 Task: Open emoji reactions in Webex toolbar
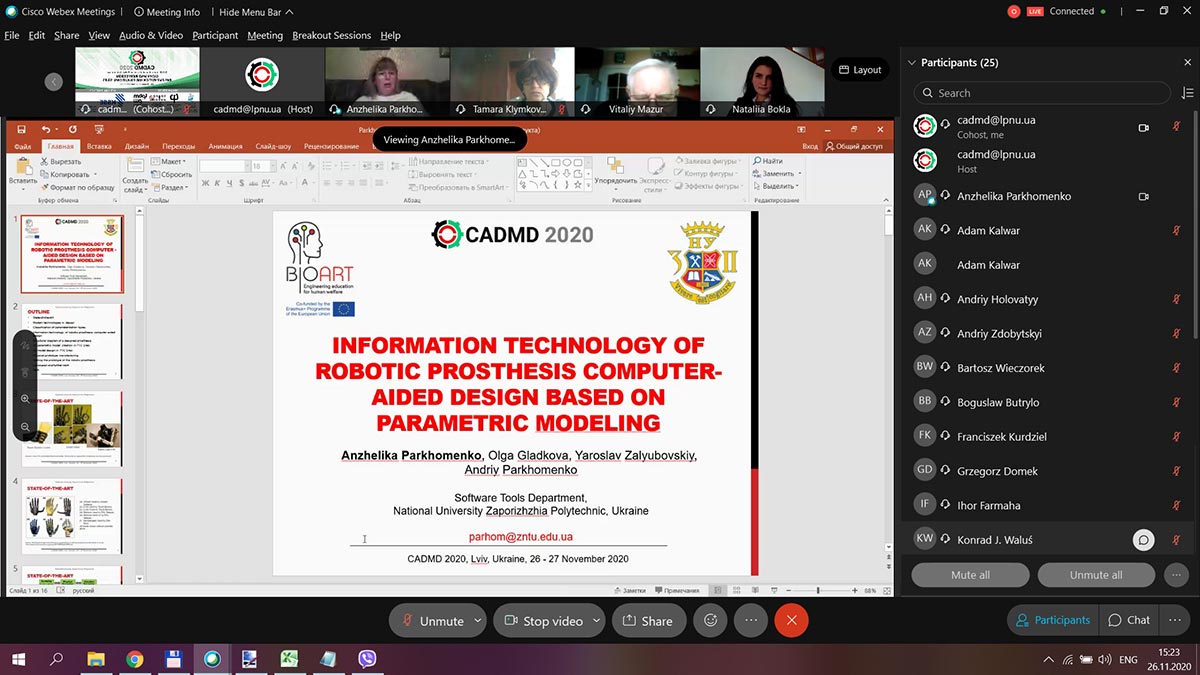click(x=710, y=620)
